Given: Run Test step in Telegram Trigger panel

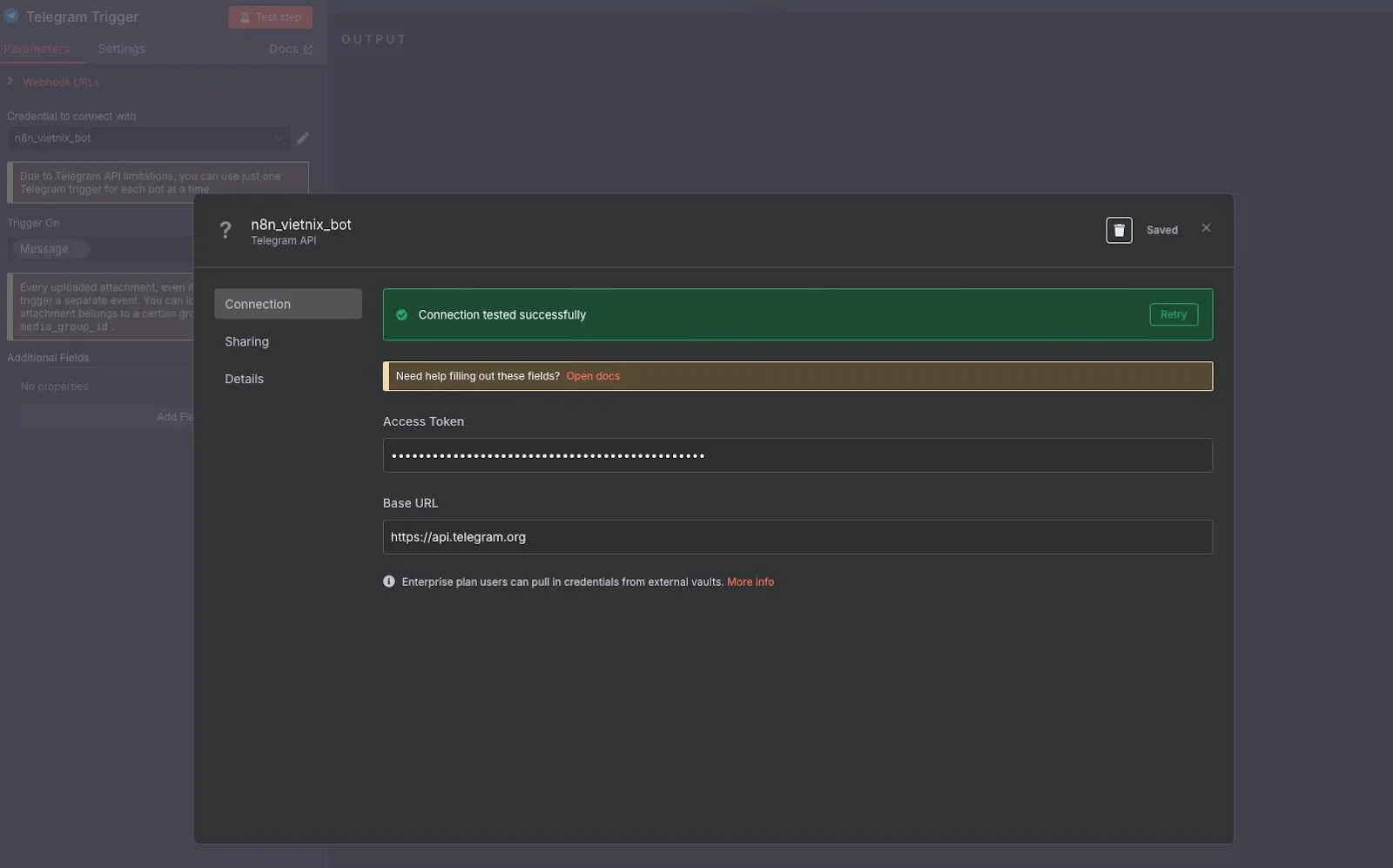Looking at the screenshot, I should click(271, 17).
